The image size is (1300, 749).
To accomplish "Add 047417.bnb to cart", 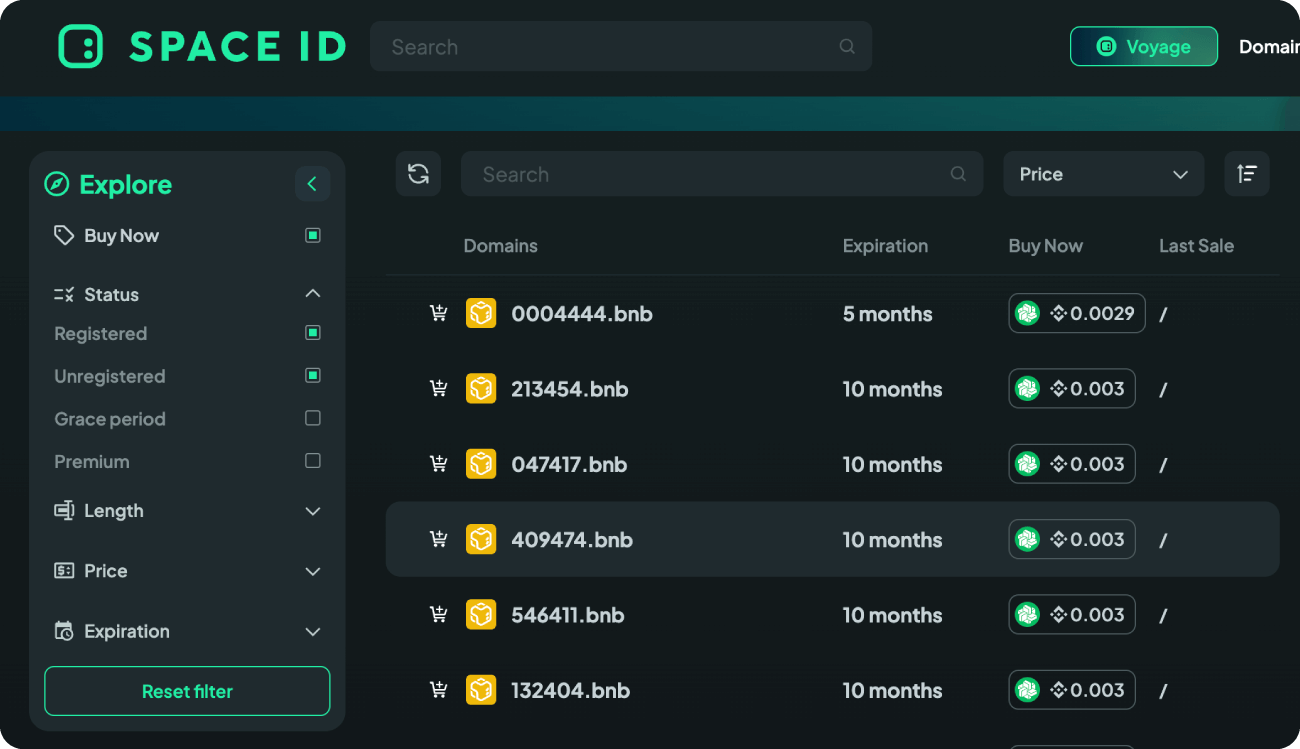I will 438,464.
